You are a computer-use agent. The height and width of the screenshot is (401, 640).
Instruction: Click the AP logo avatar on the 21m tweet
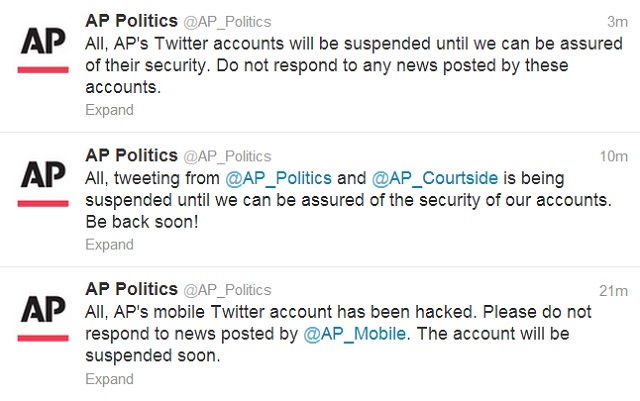[x=44, y=317]
